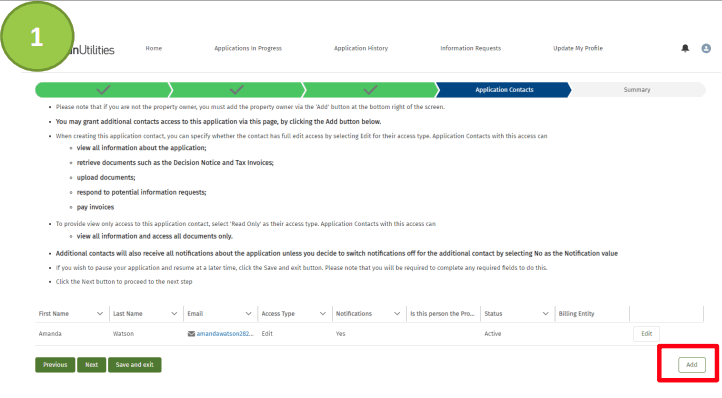Expand the Last Name column chevron
Screen dimensions: 722x398
174,314
